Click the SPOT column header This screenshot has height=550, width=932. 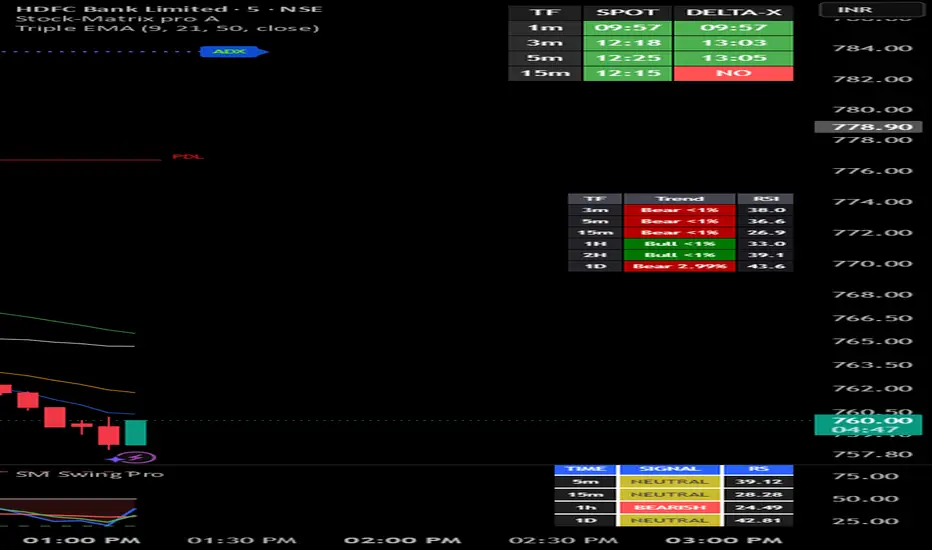627,12
